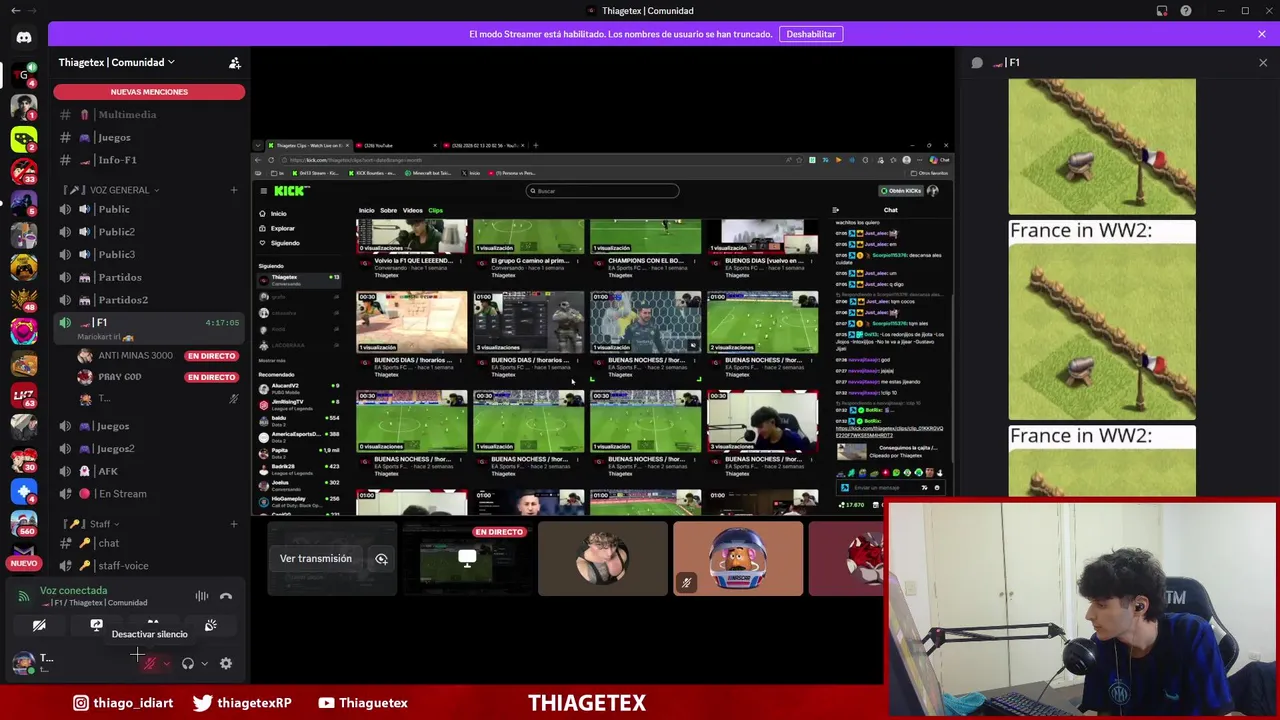Select the EN DIRECTO stream tile

[467, 558]
